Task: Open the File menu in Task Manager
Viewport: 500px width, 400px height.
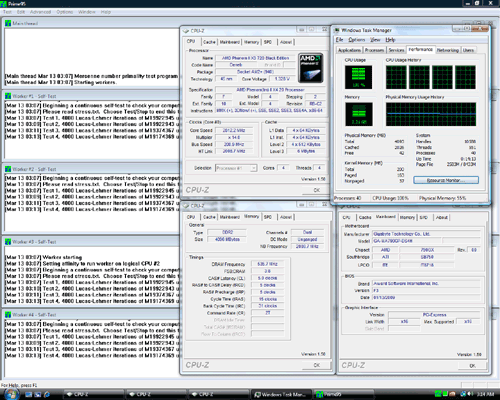Action: coord(339,40)
